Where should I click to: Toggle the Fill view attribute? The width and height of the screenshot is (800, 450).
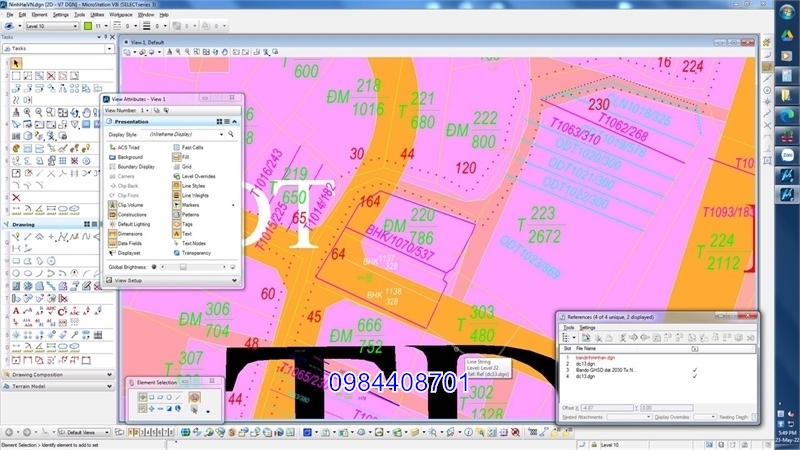coord(175,157)
